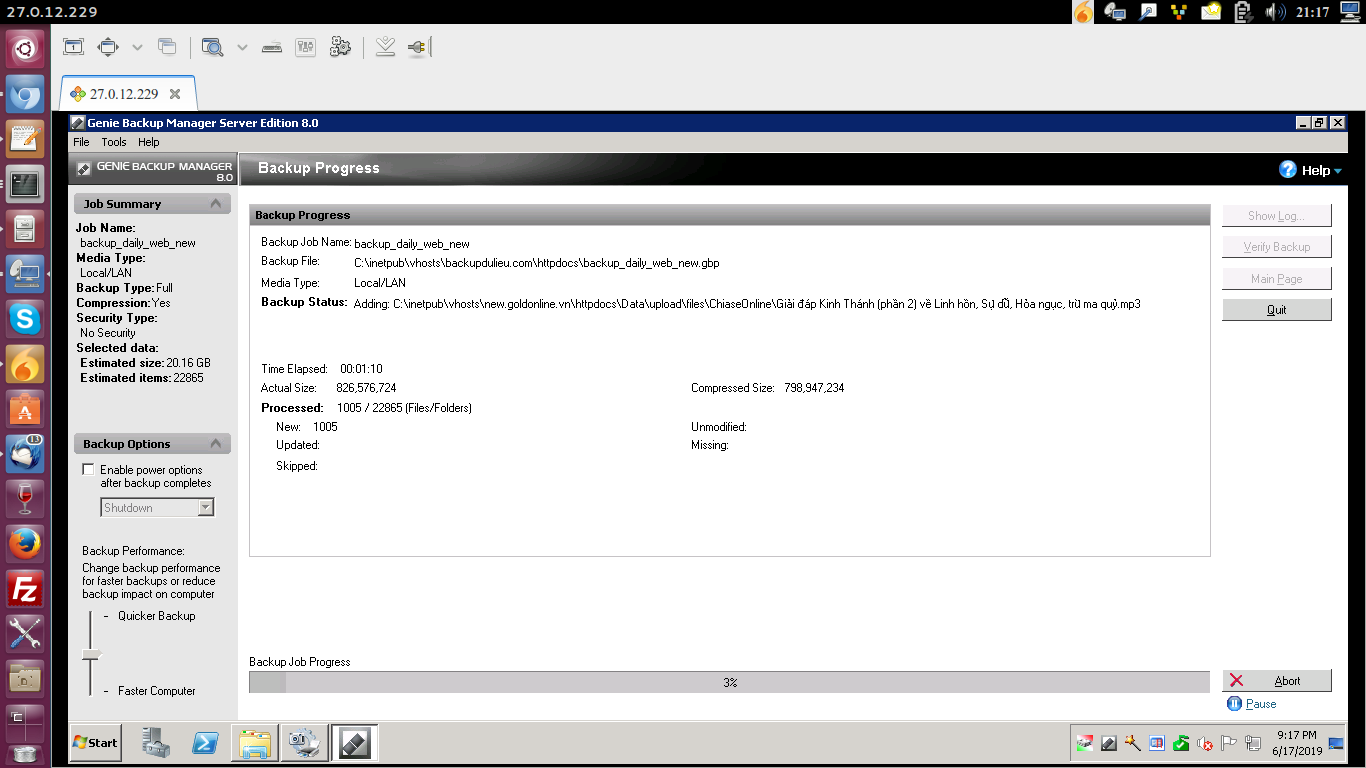1366x768 pixels.
Task: Click the backup job progress bar
Action: (x=730, y=682)
